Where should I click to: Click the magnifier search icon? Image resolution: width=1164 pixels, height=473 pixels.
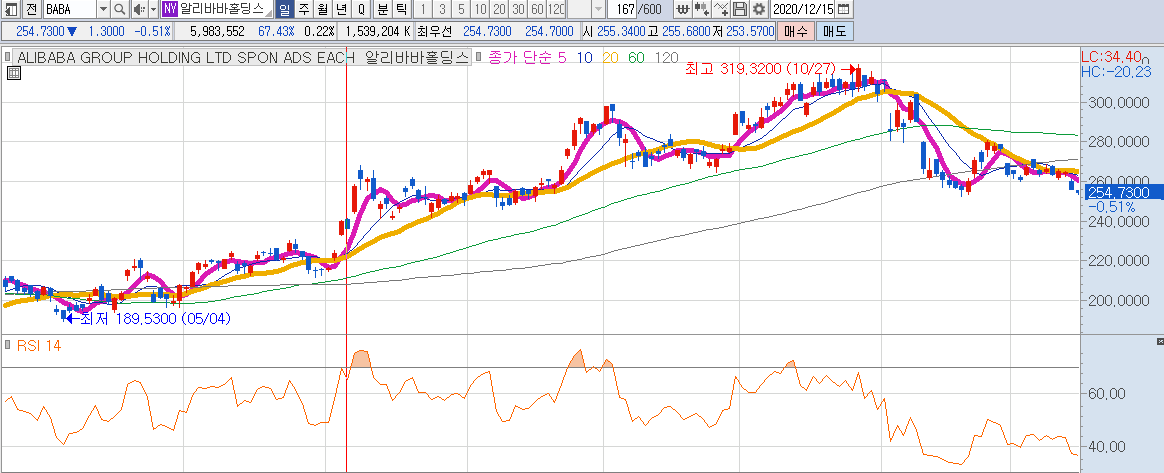[120, 10]
